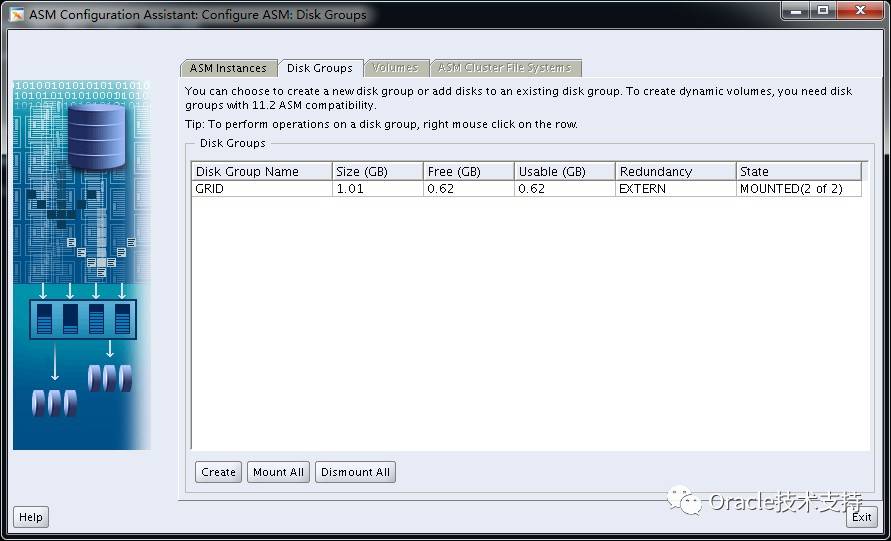Close the ASM Configuration Assistant window

(x=860, y=10)
